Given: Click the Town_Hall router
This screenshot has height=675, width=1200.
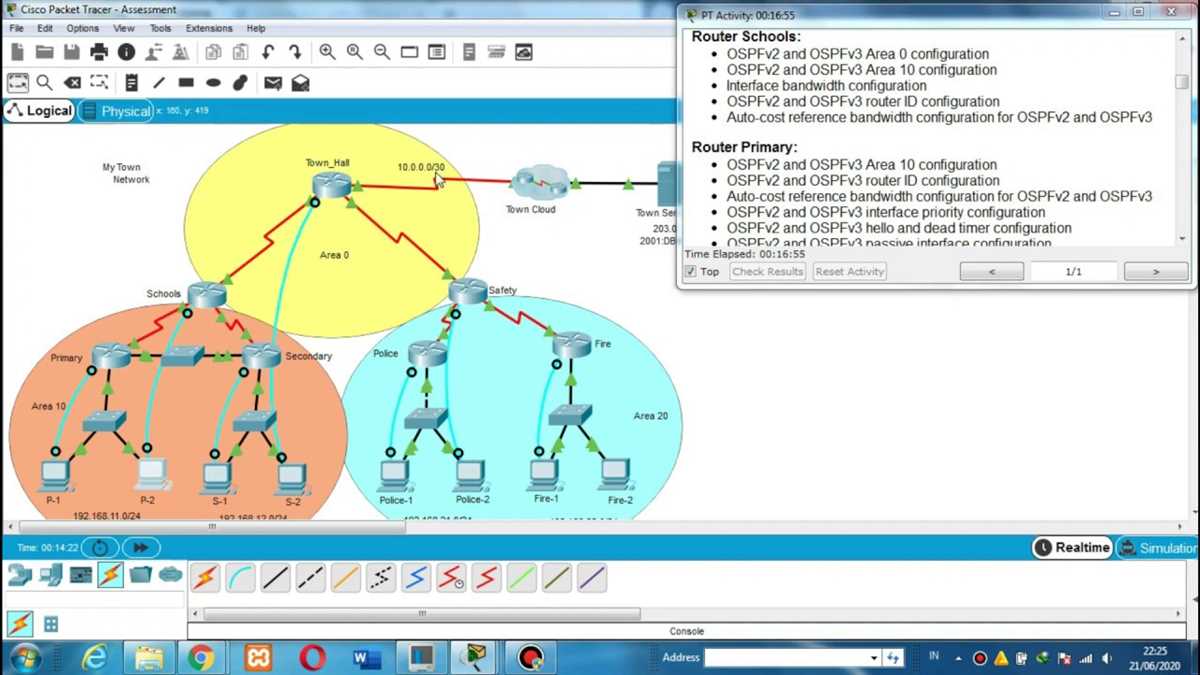Looking at the screenshot, I should coord(331,185).
